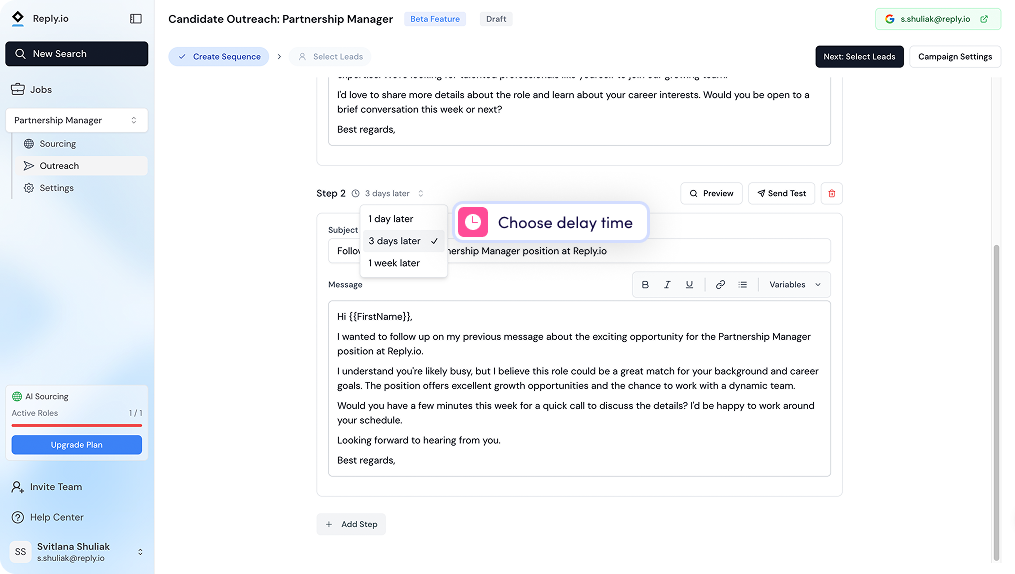Viewport: 1015px width, 574px height.
Task: Toggle underline formatting
Action: pos(689,285)
